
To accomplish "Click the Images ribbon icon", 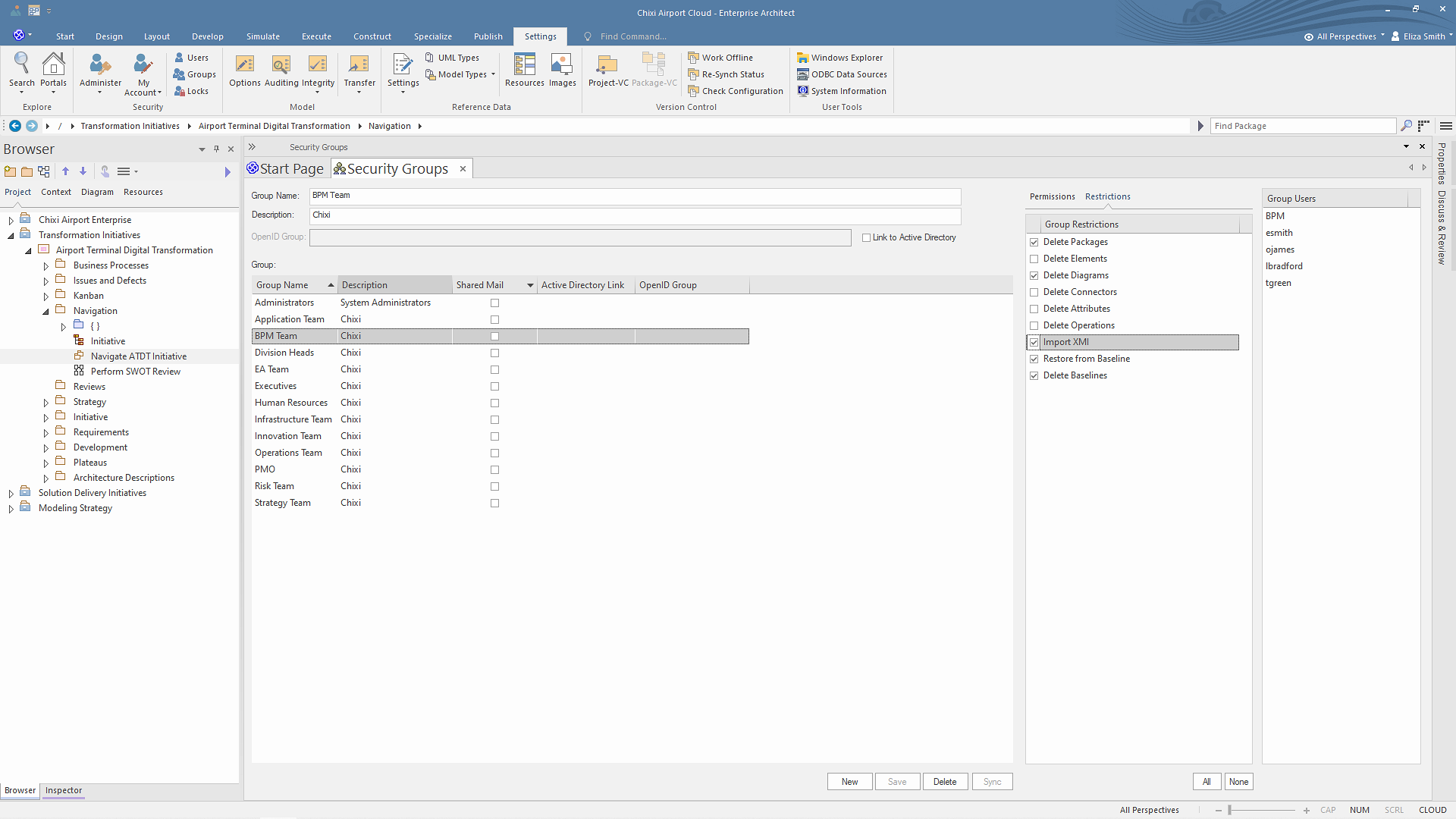I will point(562,71).
